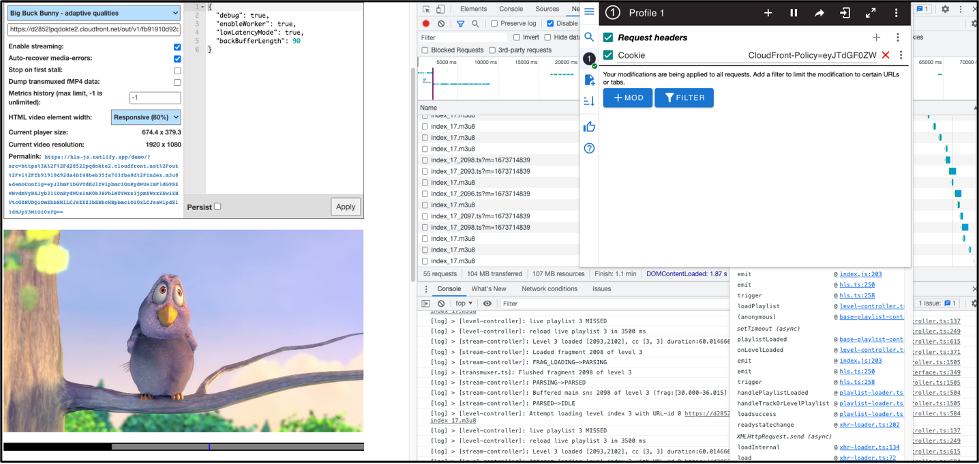This screenshot has width=979, height=464.
Task: Click the share arrow icon in Profile 1 bar
Action: 819,12
